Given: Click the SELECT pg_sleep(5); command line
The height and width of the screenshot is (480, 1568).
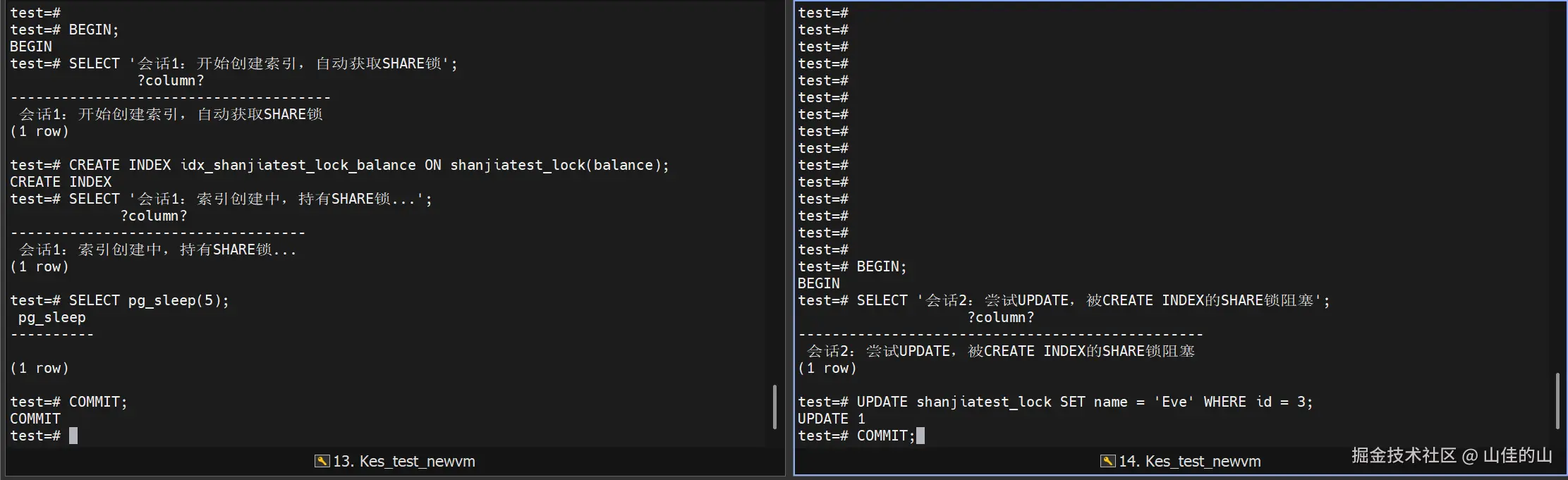Looking at the screenshot, I should pos(148,300).
